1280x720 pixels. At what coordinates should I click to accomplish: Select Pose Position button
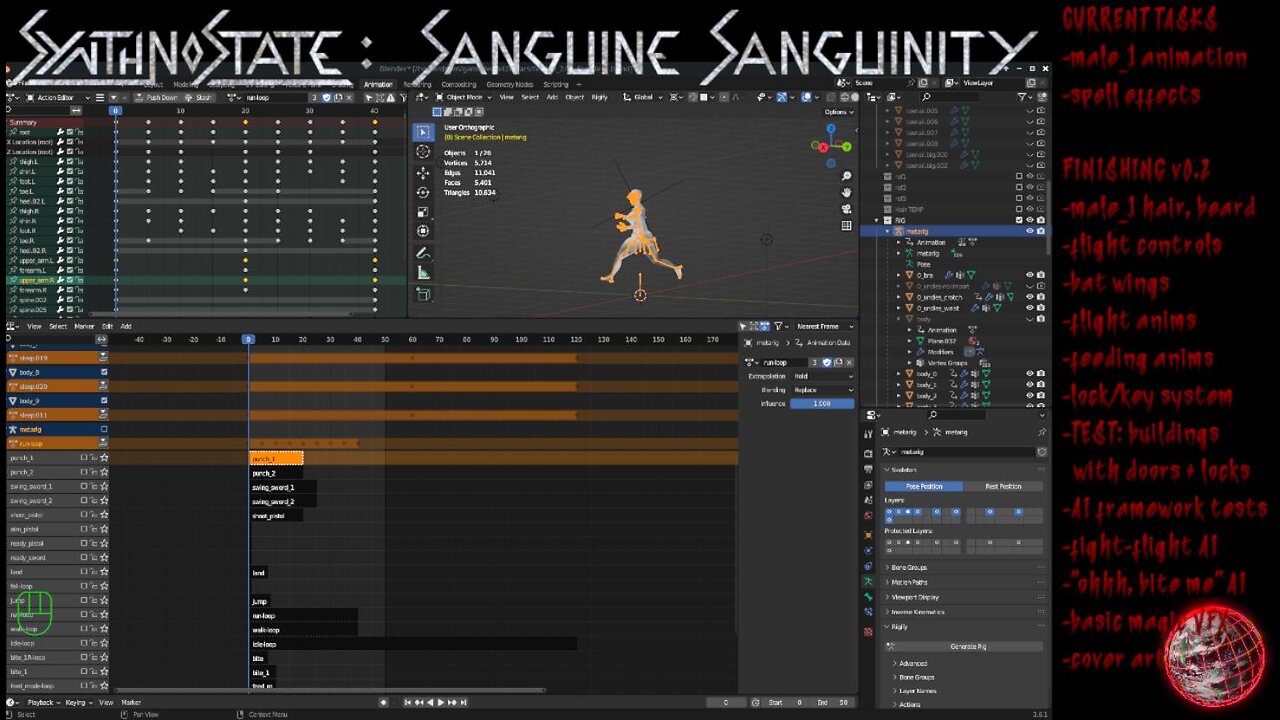coord(924,486)
